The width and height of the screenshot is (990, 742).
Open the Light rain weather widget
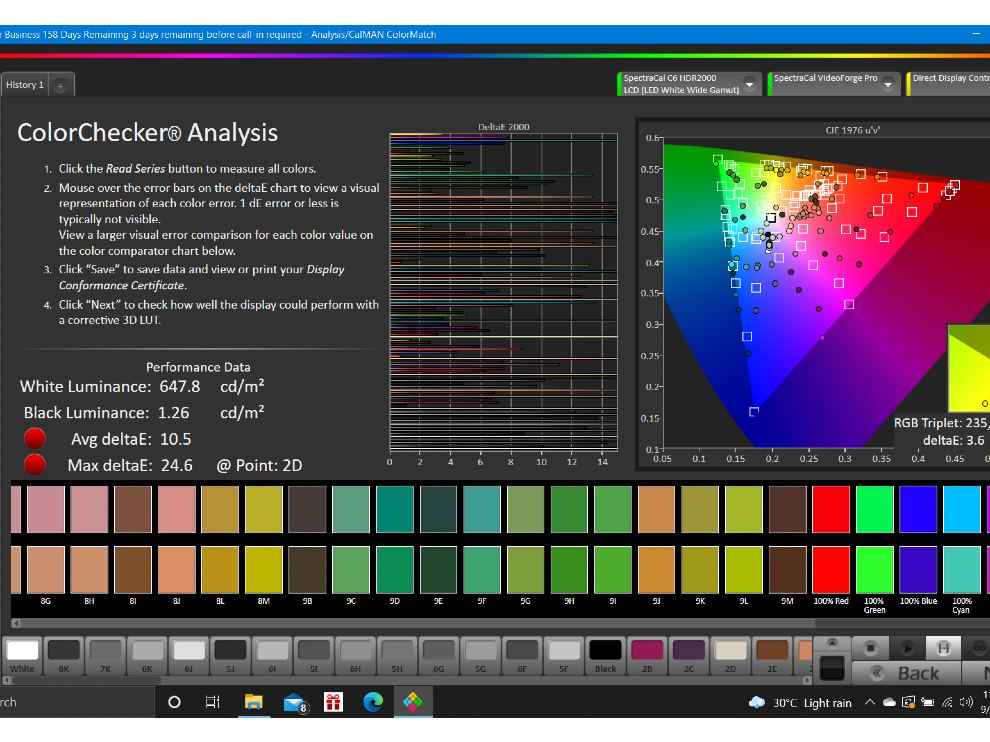coord(799,703)
